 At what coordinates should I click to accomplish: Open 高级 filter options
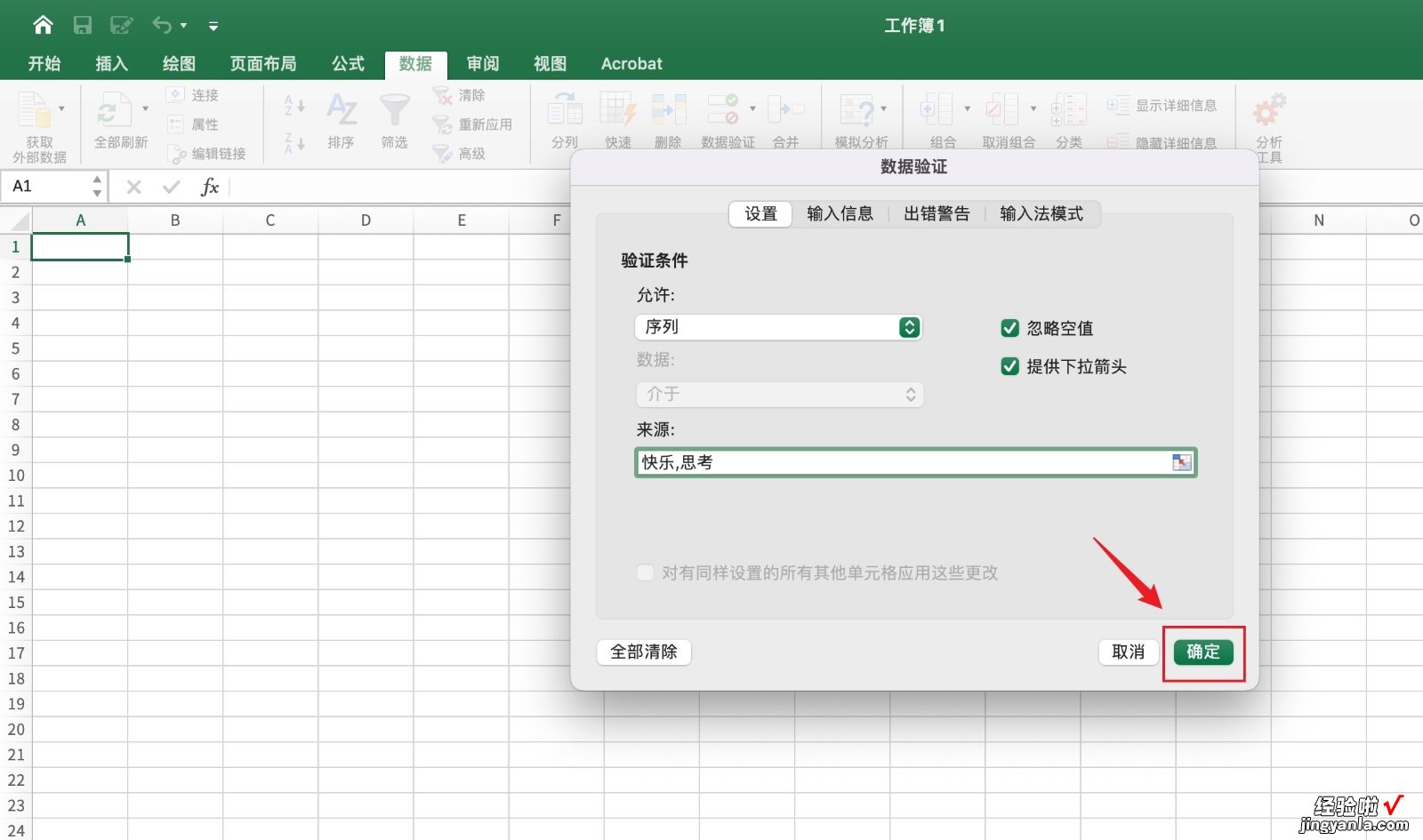459,154
